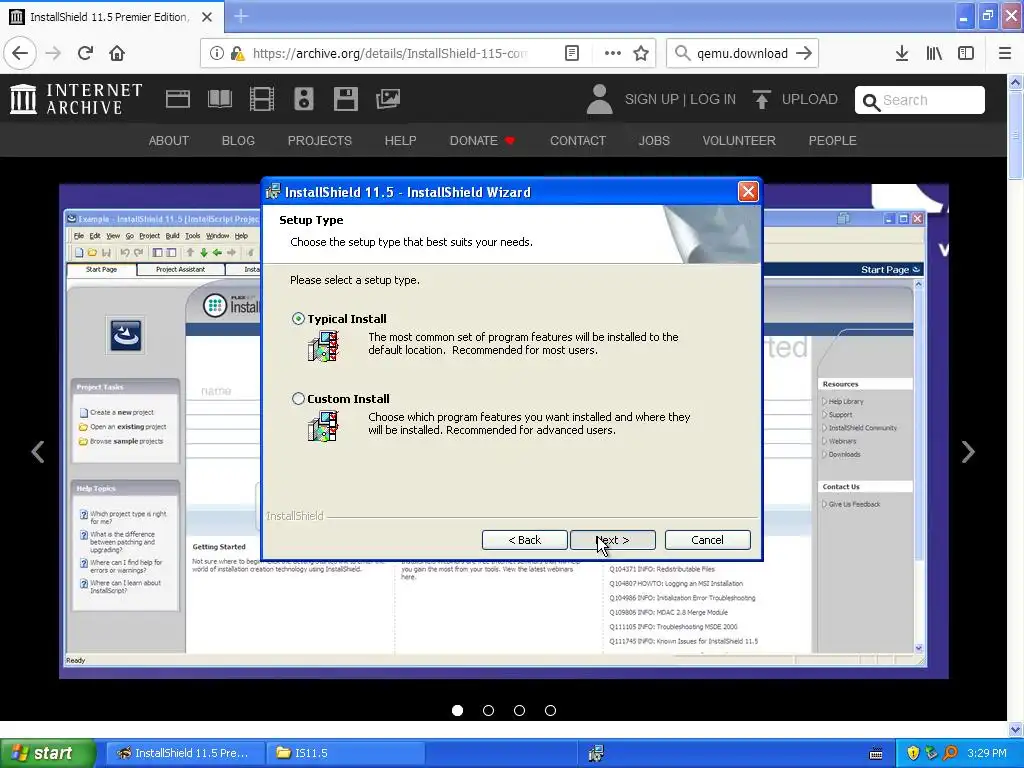The height and width of the screenshot is (768, 1024).
Task: Click the keyboard icon in taskbar
Action: [876, 754]
